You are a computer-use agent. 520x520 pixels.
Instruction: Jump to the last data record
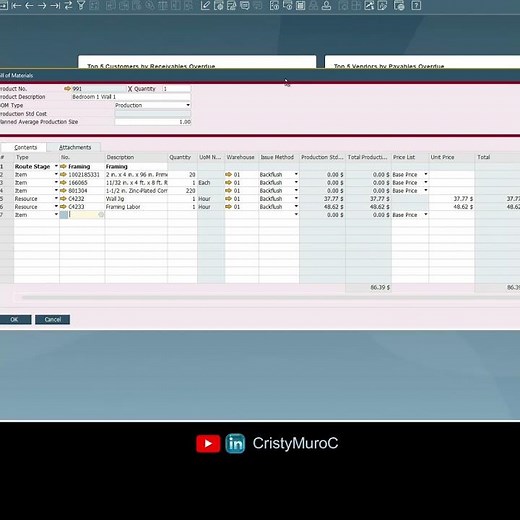[55, 5]
